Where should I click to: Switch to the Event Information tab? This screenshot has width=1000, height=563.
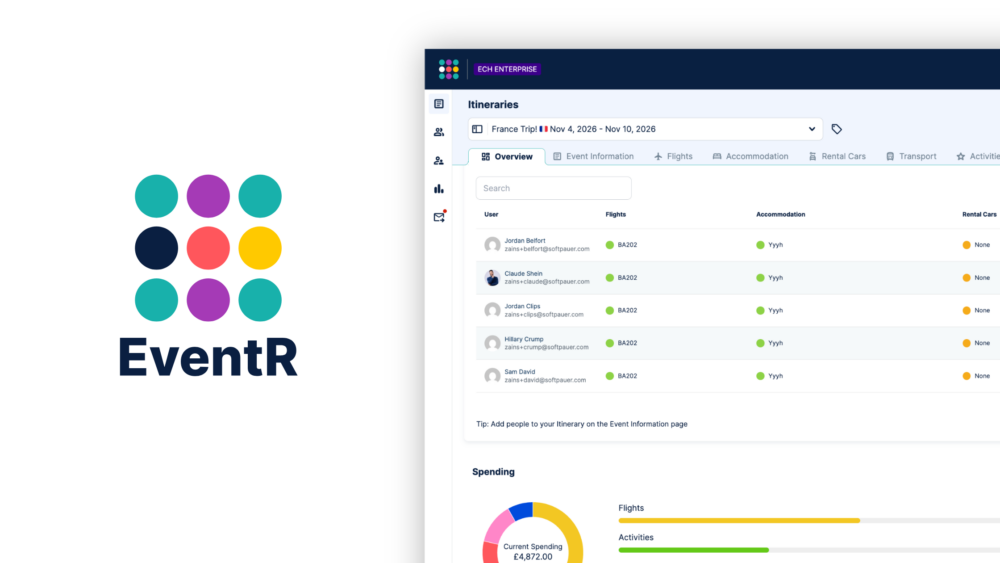593,156
